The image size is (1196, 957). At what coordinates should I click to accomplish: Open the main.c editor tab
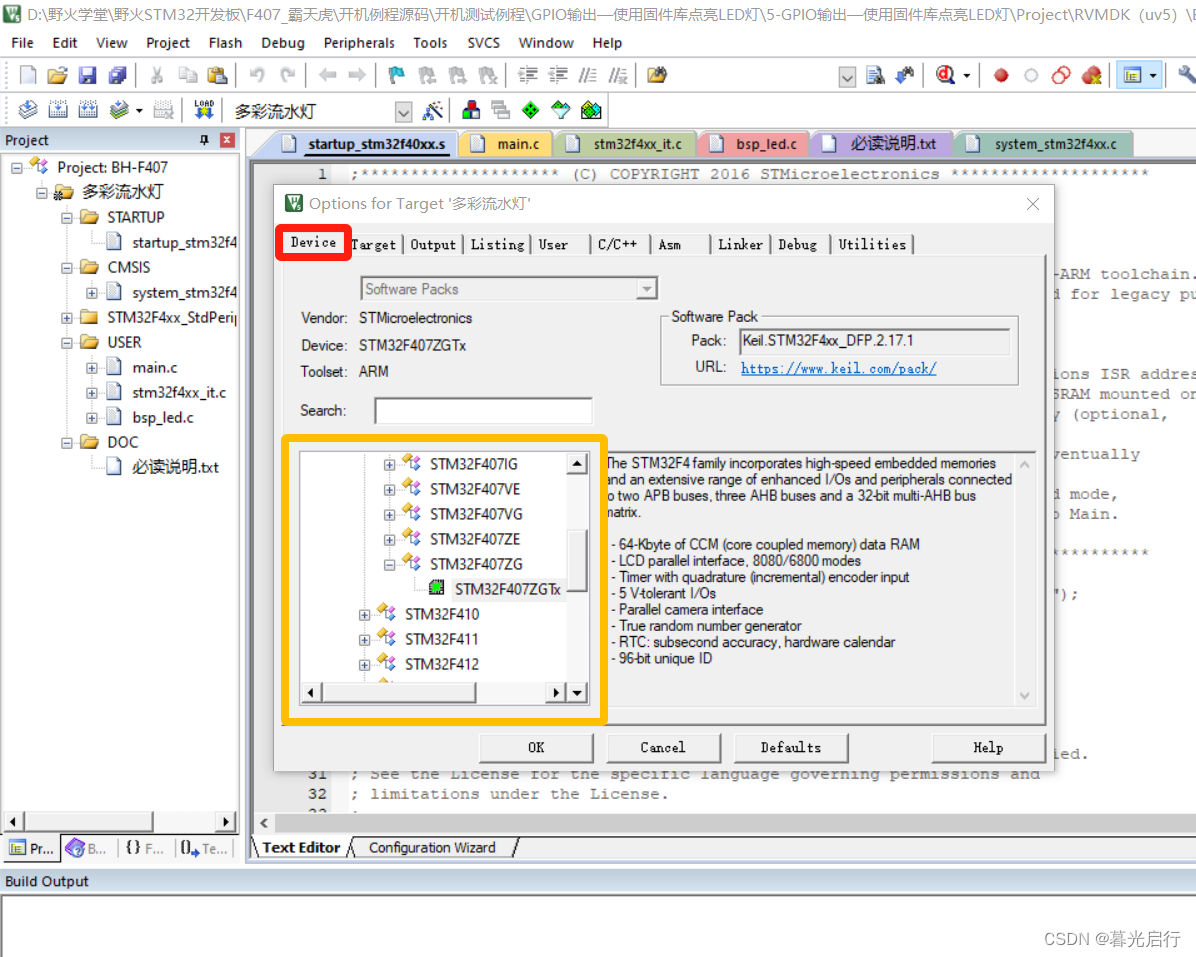click(x=506, y=143)
